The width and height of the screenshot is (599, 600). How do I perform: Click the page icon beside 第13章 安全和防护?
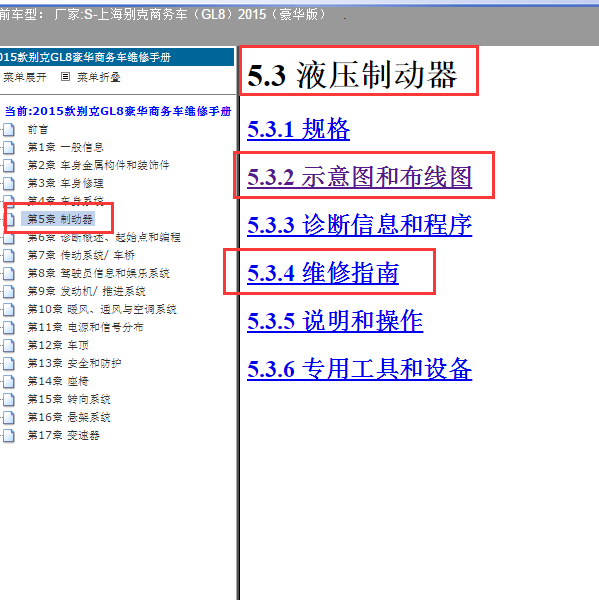(9, 364)
